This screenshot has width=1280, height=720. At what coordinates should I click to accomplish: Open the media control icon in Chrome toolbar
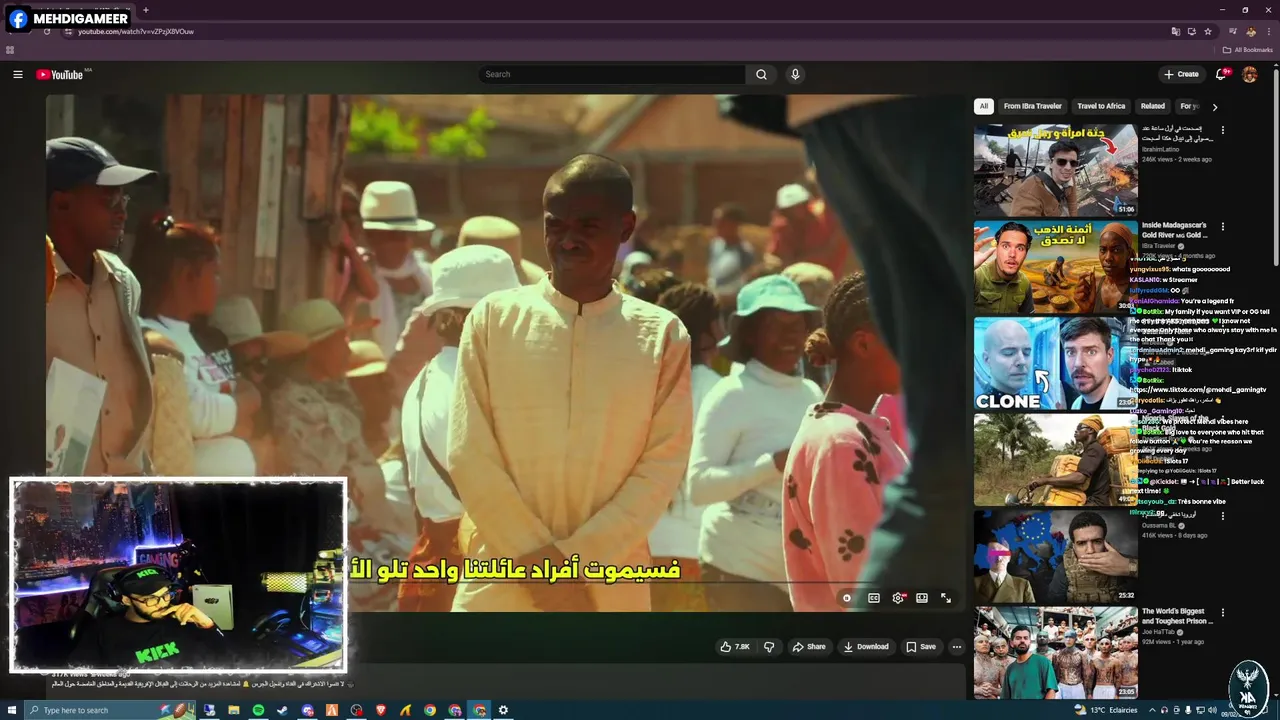click(x=1232, y=31)
